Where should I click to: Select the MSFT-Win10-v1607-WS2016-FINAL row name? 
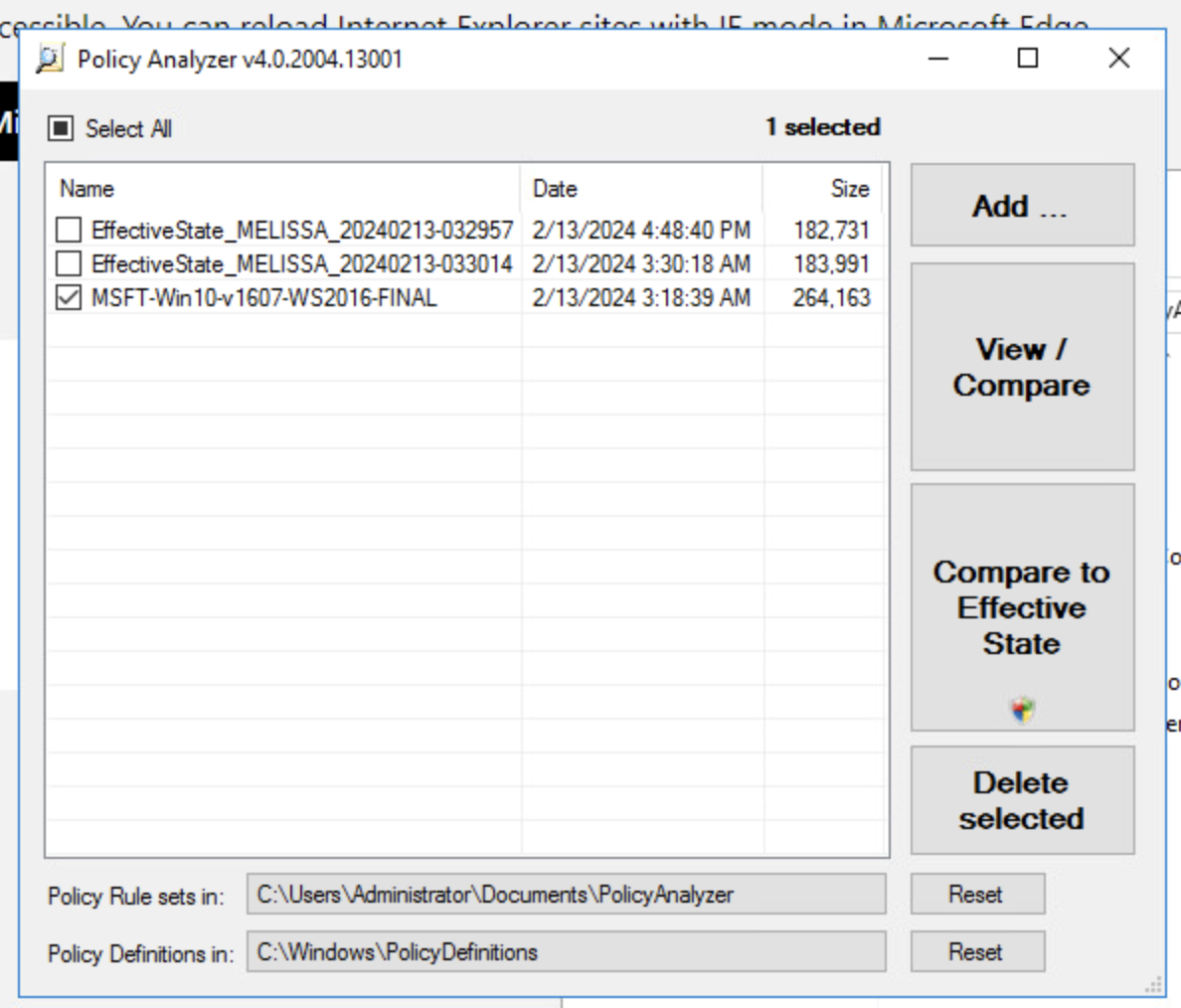264,298
